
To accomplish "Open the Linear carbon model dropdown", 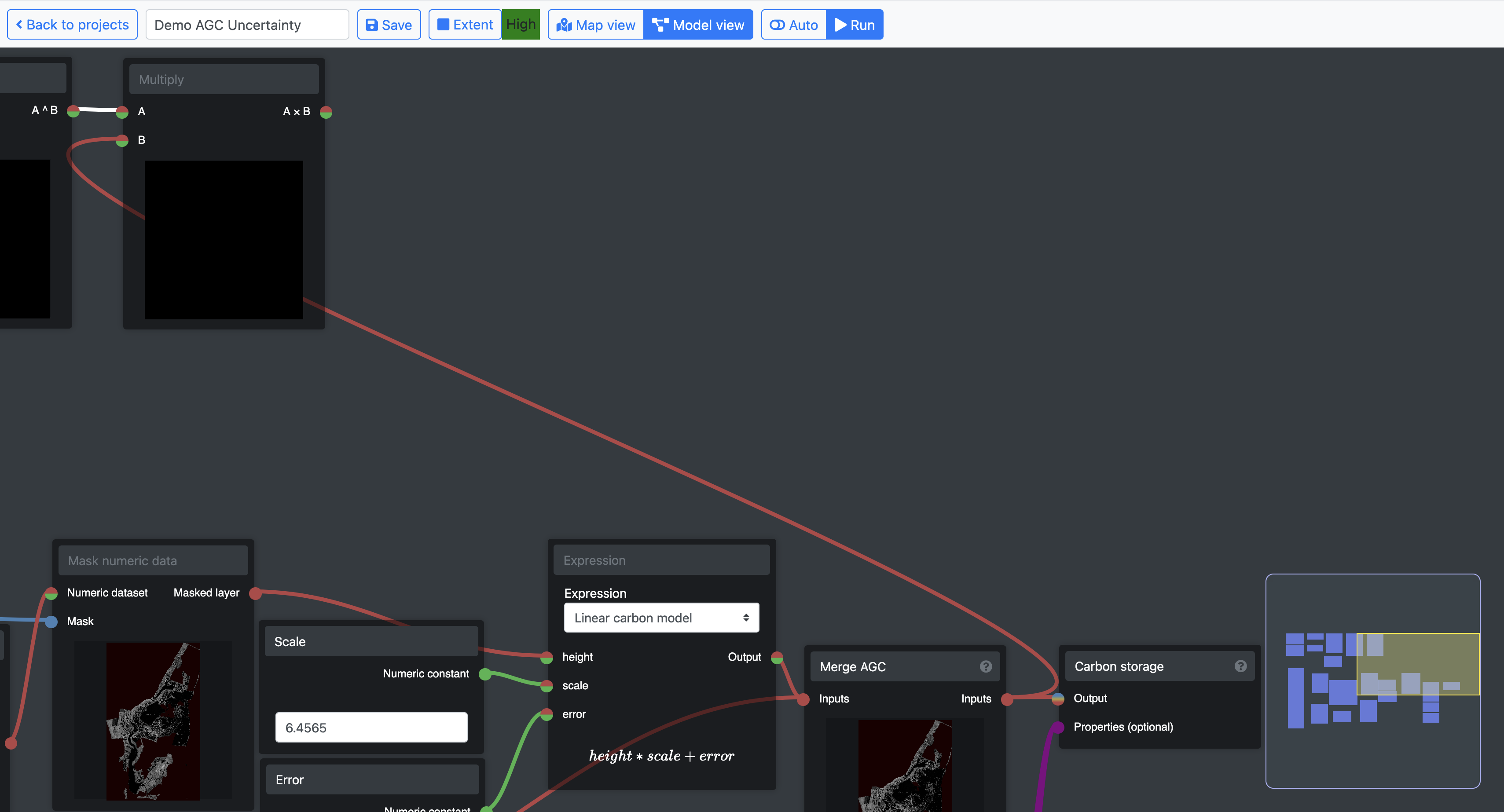I will point(661,618).
